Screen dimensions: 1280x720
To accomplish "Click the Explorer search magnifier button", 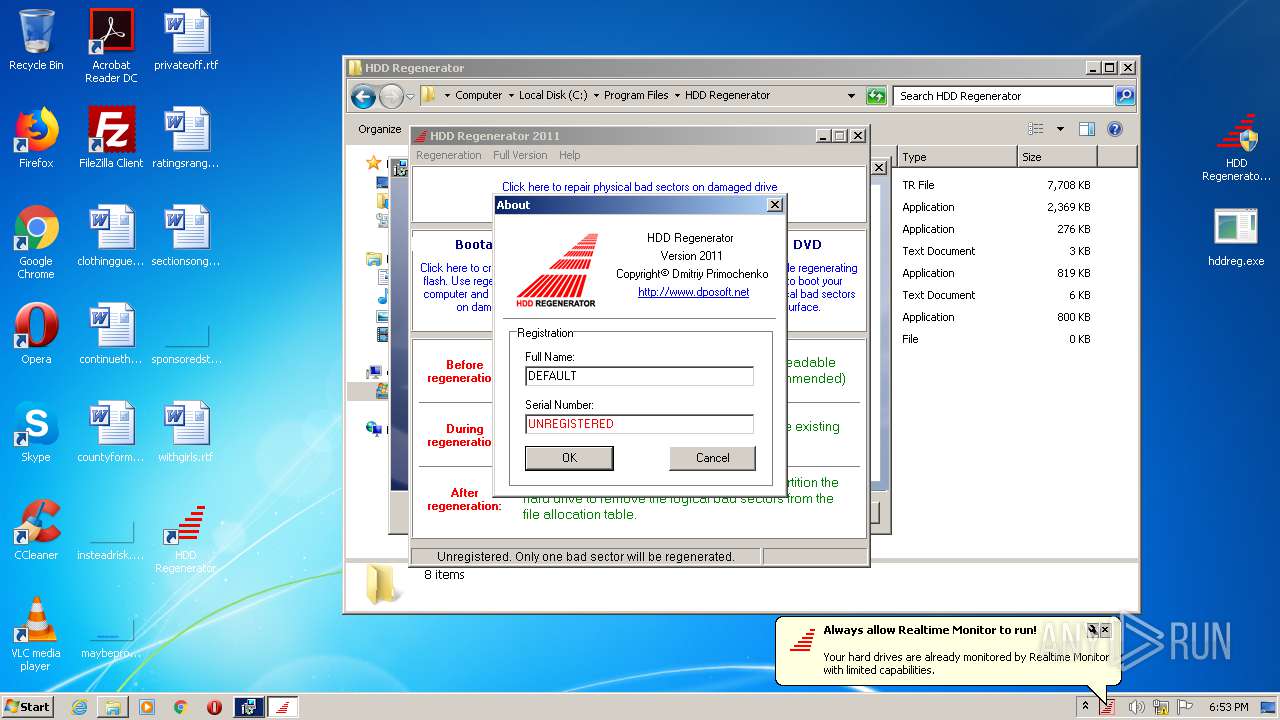I will pyautogui.click(x=1125, y=96).
